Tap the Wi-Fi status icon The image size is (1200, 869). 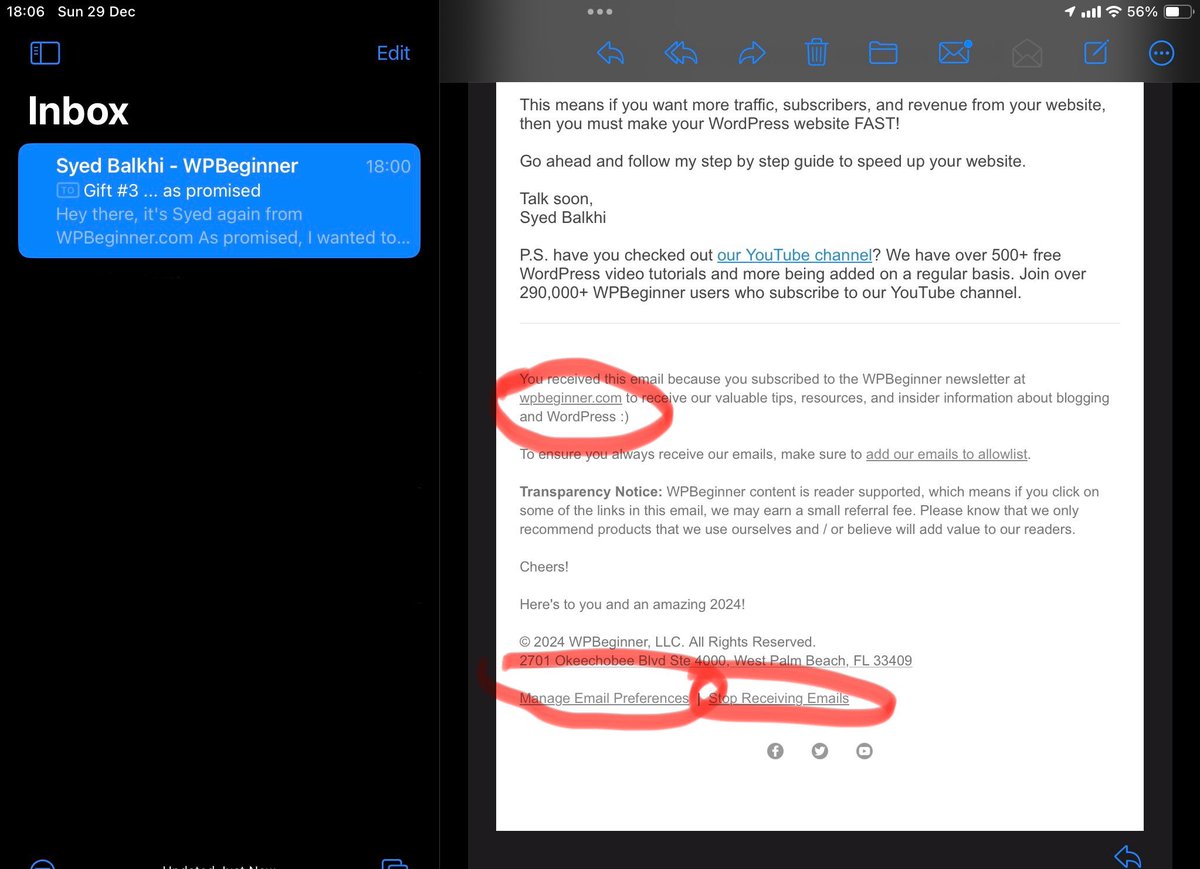(1112, 12)
